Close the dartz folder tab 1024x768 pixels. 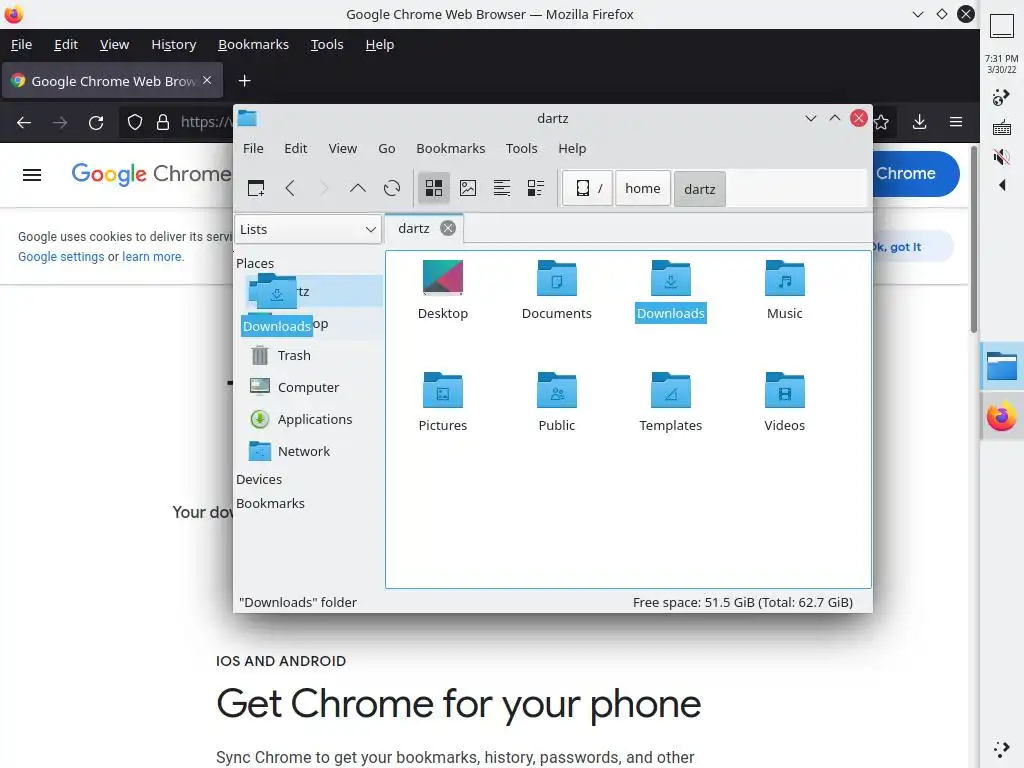[447, 228]
